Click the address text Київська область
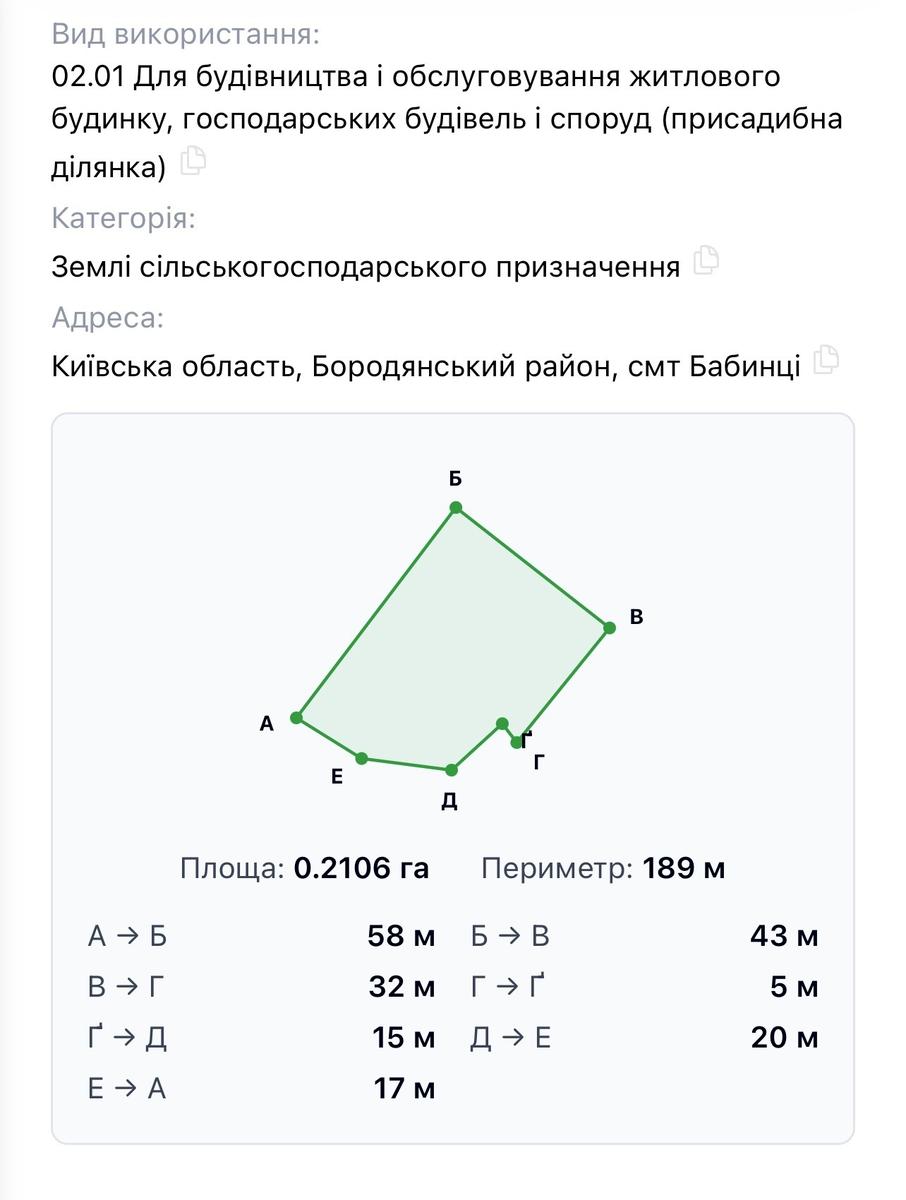 click(175, 367)
